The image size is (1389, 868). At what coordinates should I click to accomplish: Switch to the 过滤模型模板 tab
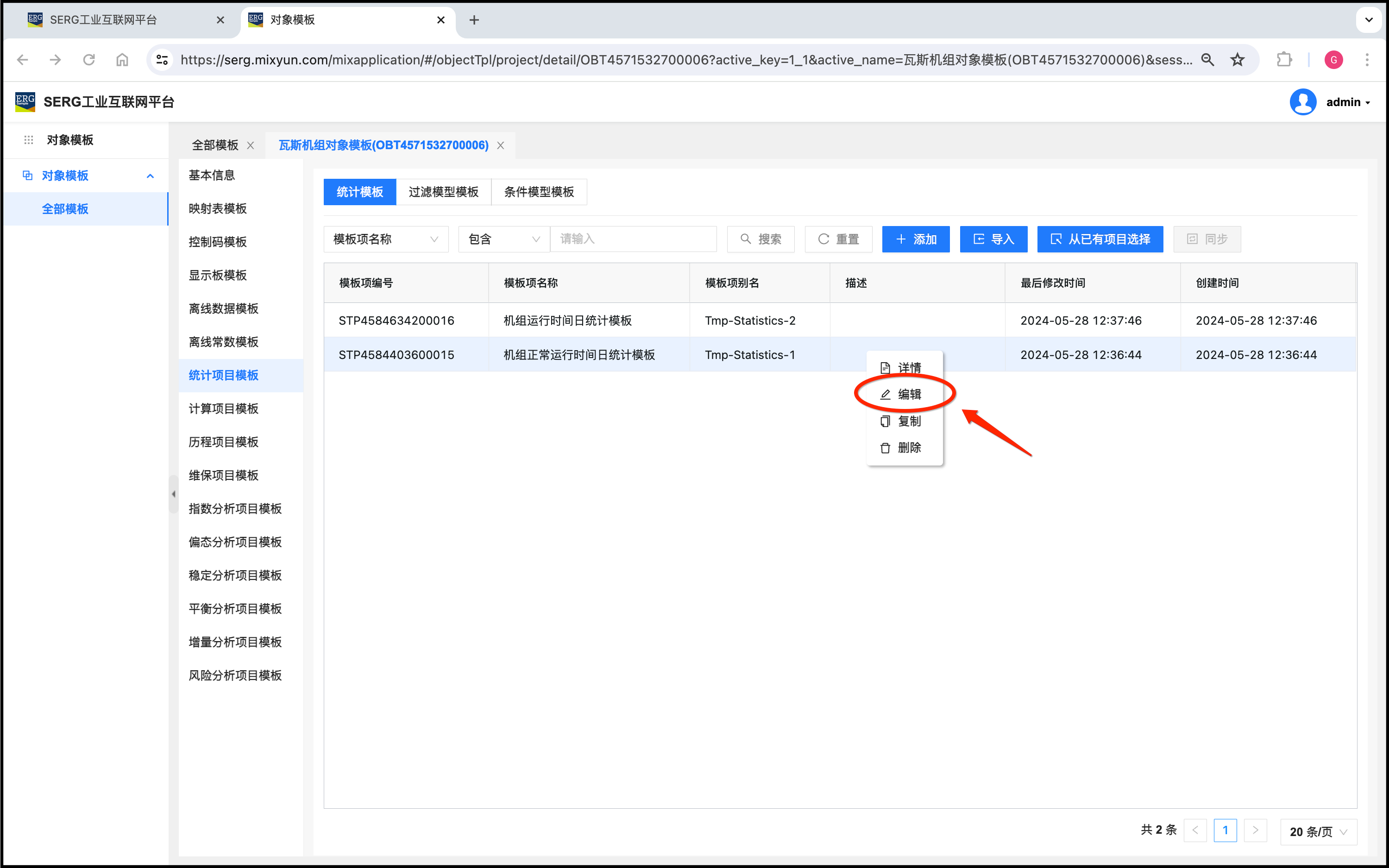click(x=443, y=192)
